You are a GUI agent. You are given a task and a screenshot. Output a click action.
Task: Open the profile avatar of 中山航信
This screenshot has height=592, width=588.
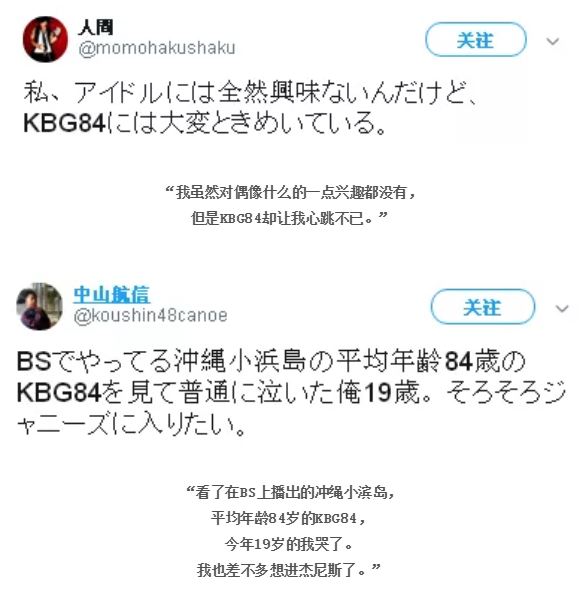point(39,306)
